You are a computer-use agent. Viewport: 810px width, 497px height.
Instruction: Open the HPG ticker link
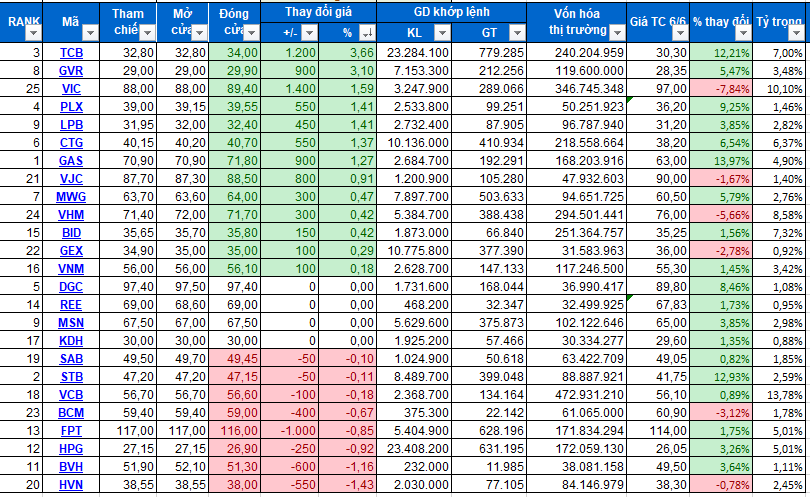[x=71, y=449]
